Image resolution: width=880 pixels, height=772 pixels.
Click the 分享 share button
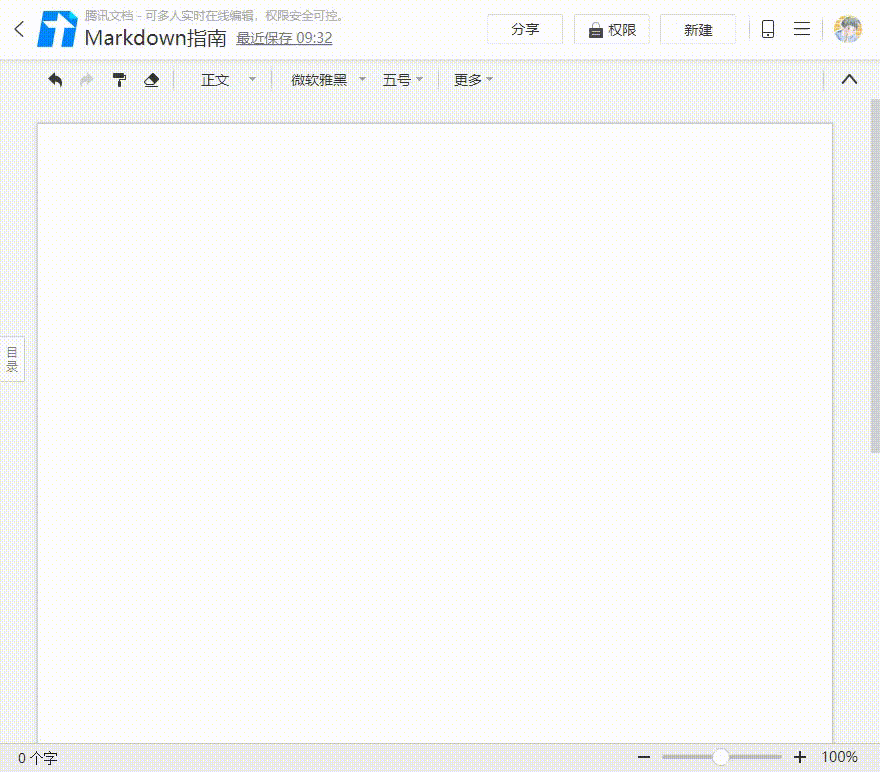coord(524,29)
